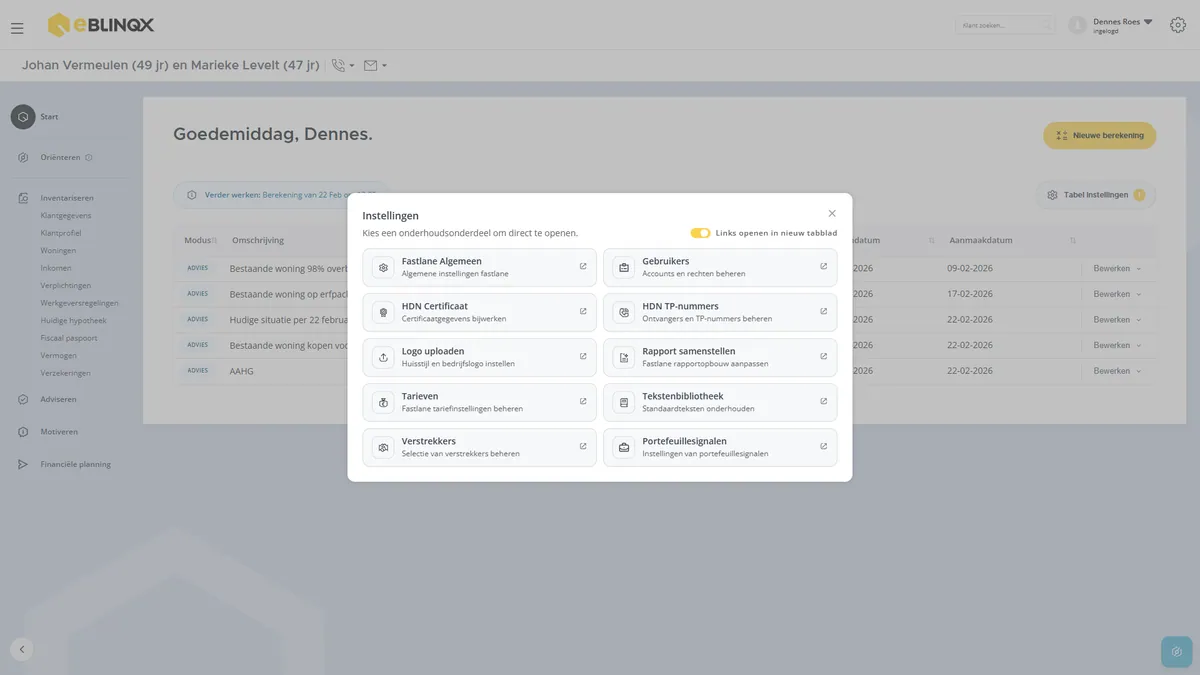Click the Nieuwe berekening button

coord(1100,135)
